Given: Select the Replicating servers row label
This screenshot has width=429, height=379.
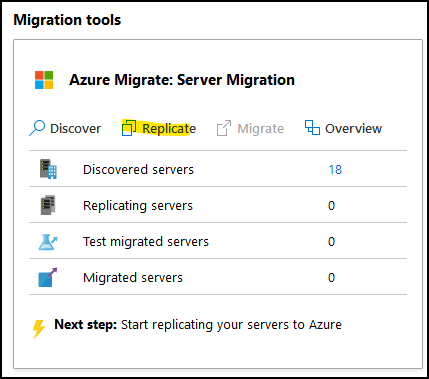Looking at the screenshot, I should click(138, 206).
